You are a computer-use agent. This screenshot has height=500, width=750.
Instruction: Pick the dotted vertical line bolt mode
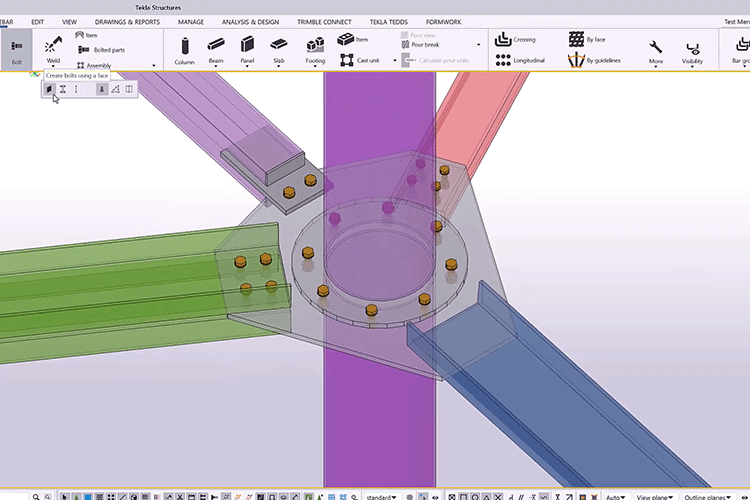point(76,89)
